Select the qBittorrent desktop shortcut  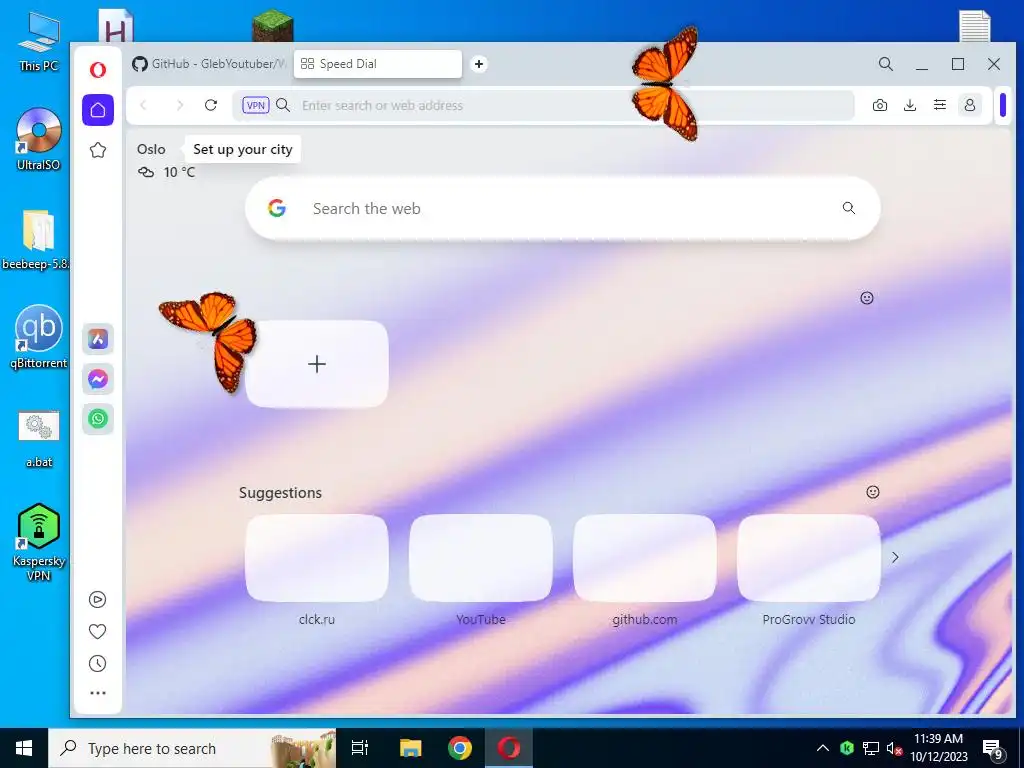tap(39, 338)
